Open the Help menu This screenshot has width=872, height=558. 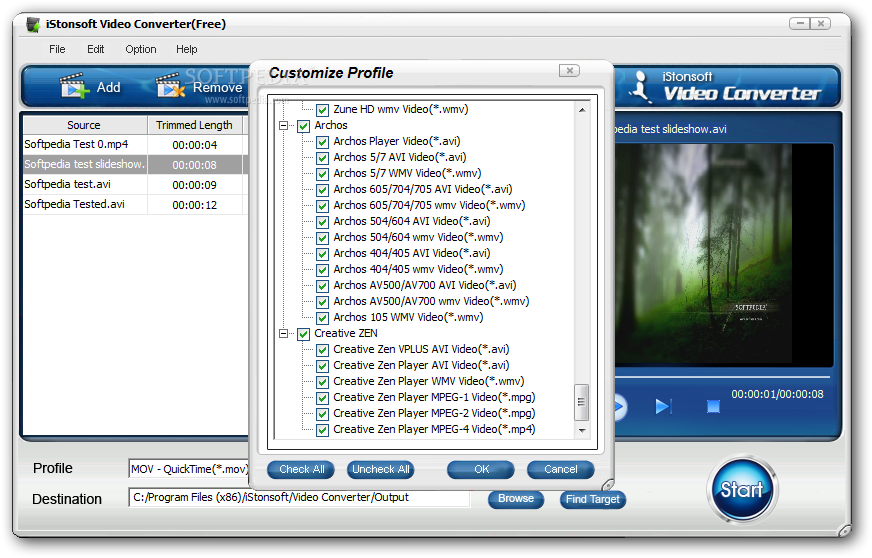tap(187, 49)
